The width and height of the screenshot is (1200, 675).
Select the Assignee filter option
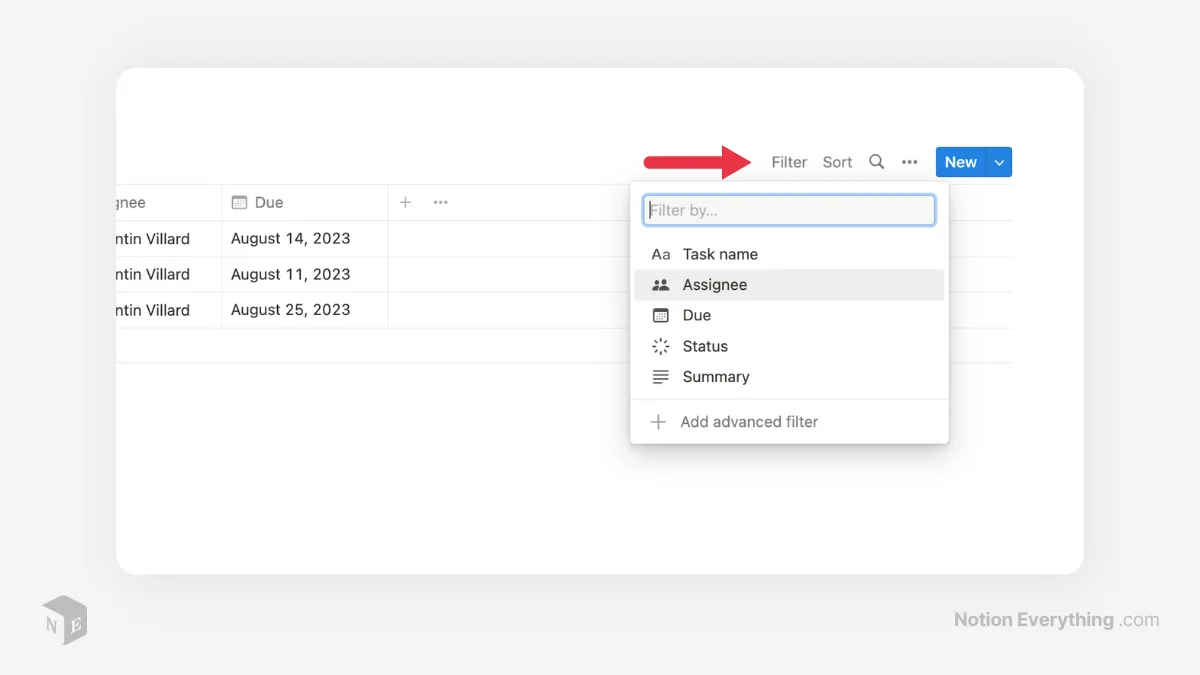click(x=714, y=285)
